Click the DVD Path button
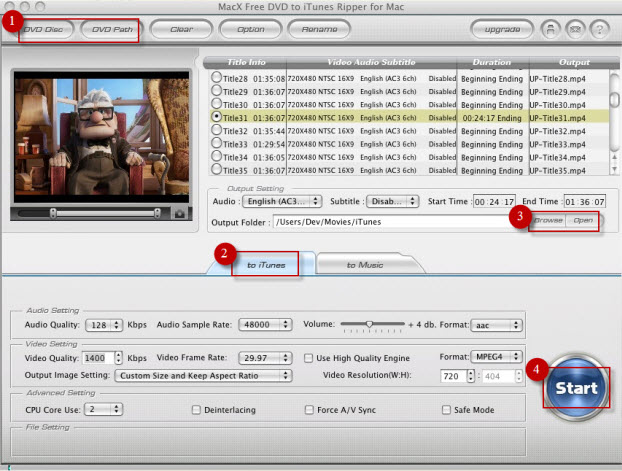 [111, 29]
